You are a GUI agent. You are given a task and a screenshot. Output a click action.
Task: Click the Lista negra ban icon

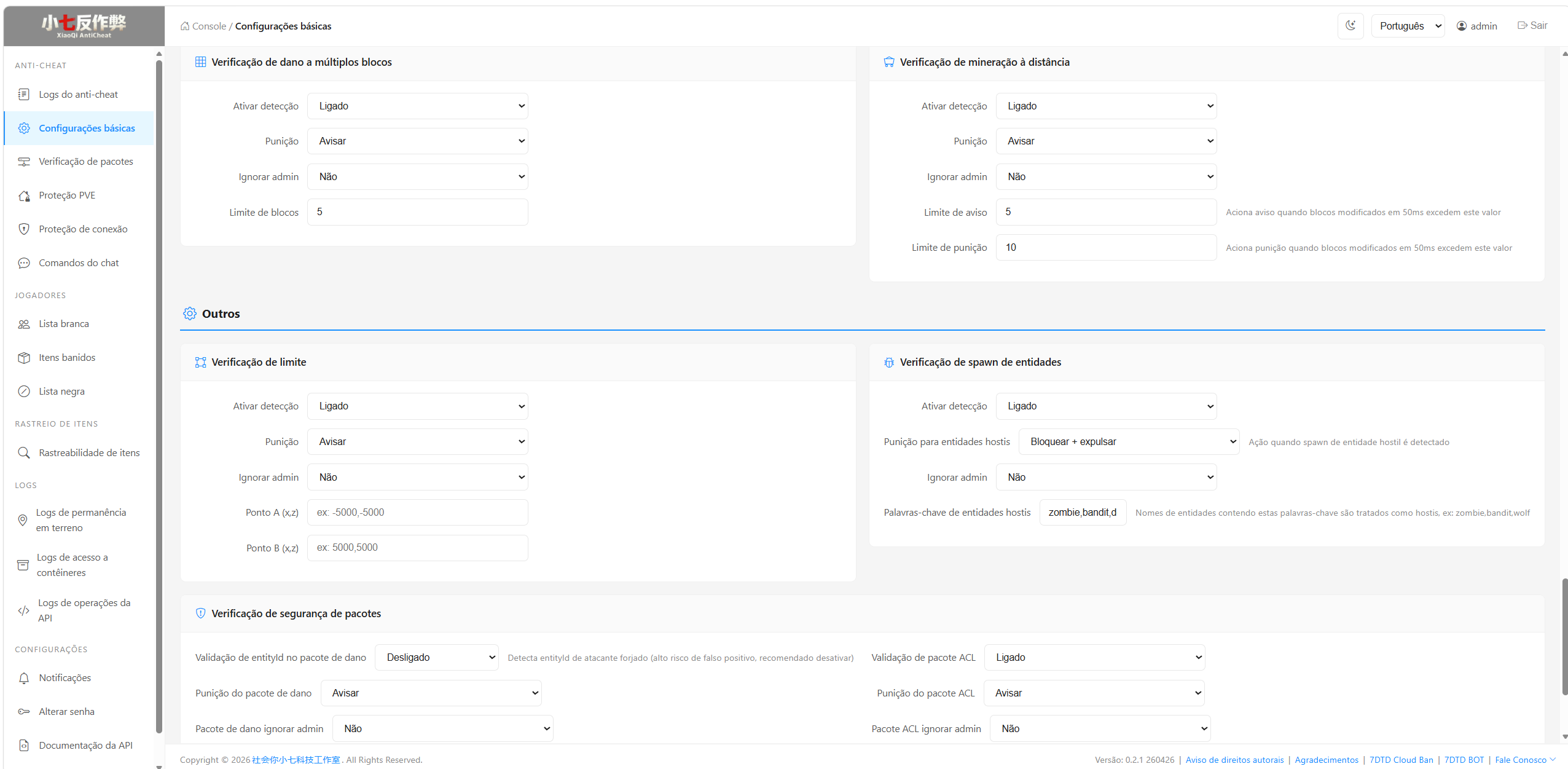point(24,392)
